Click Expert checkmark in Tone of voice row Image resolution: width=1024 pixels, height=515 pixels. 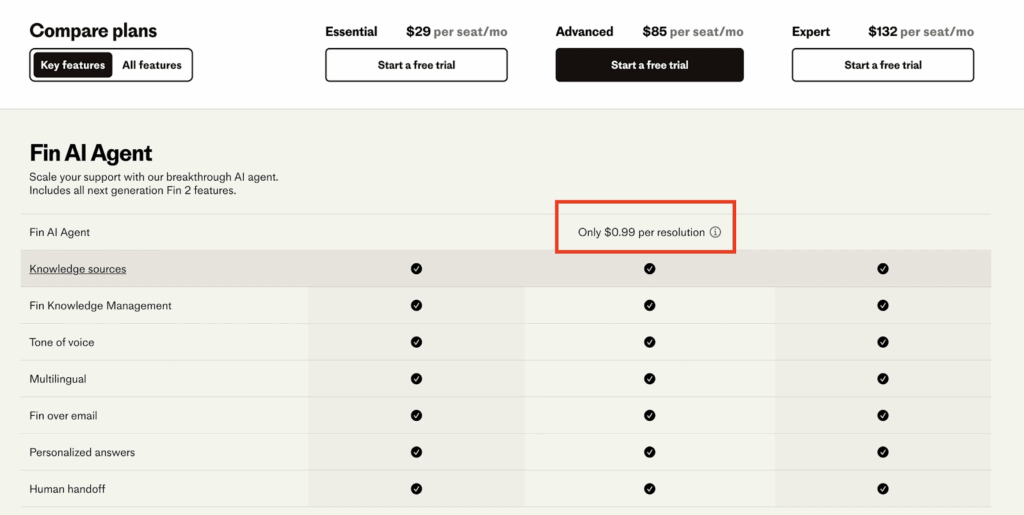click(882, 342)
